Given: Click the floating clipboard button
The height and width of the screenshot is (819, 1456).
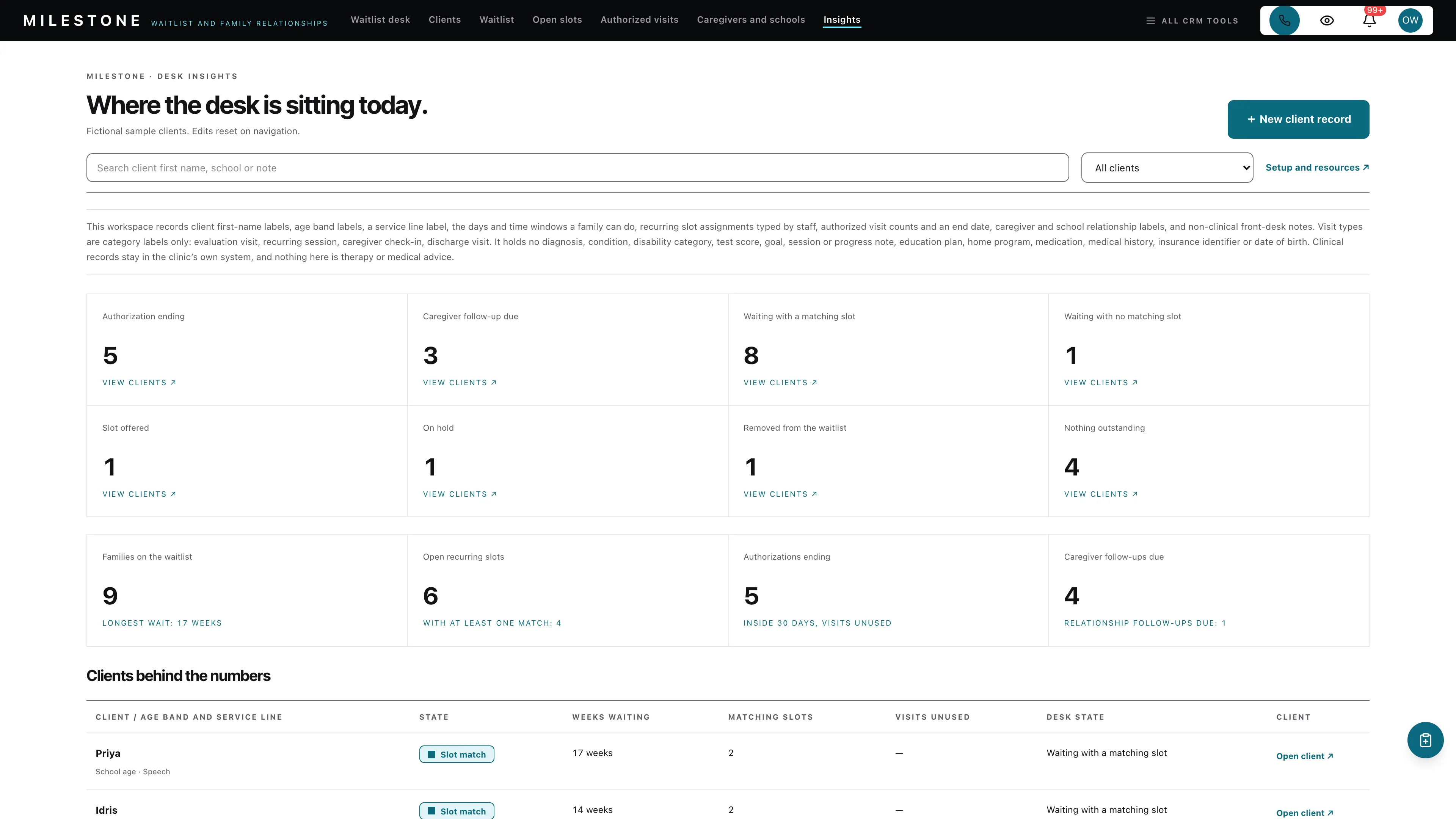Looking at the screenshot, I should [x=1425, y=740].
